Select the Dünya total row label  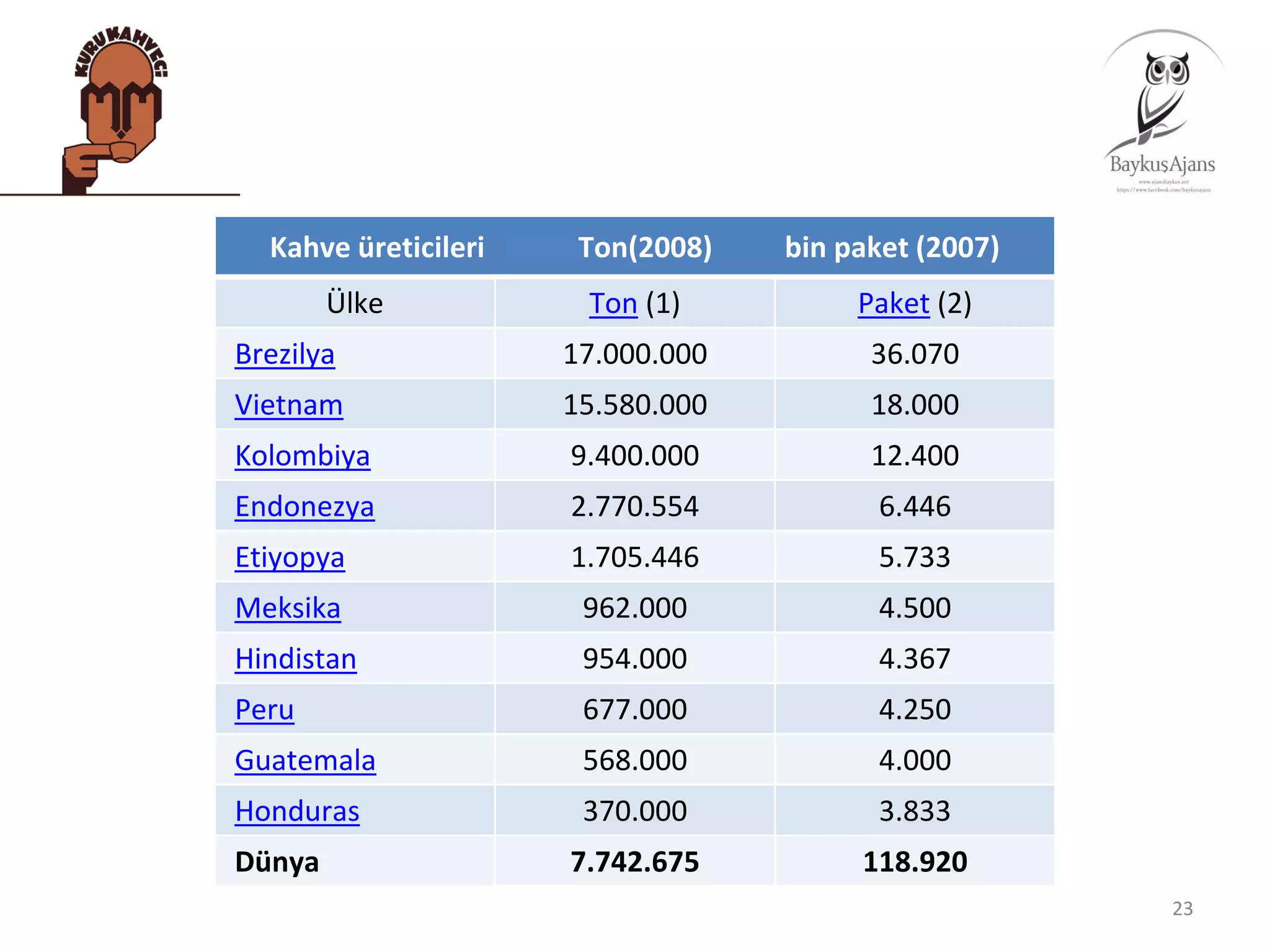coord(277,862)
